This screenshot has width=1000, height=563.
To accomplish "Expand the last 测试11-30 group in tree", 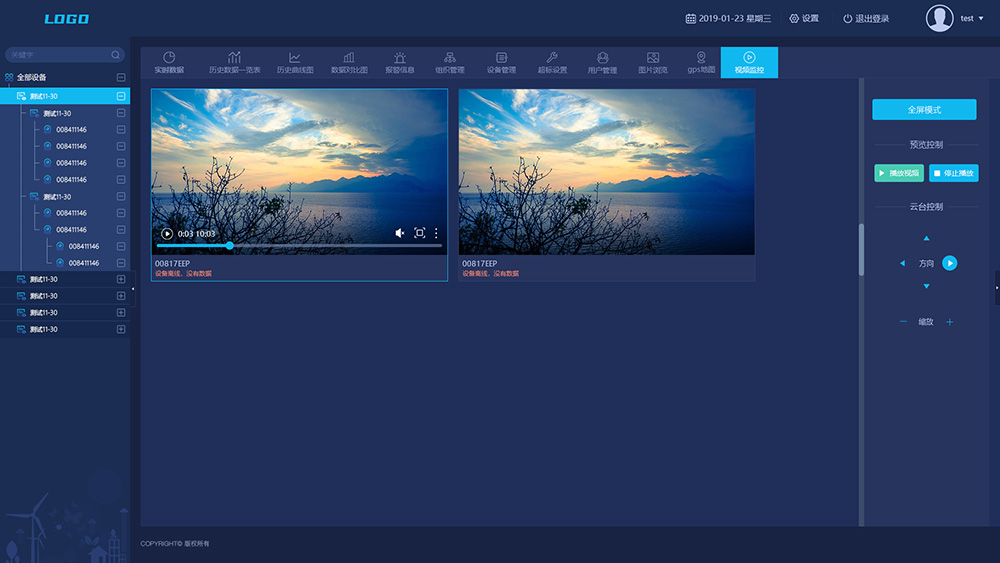I will coord(121,330).
